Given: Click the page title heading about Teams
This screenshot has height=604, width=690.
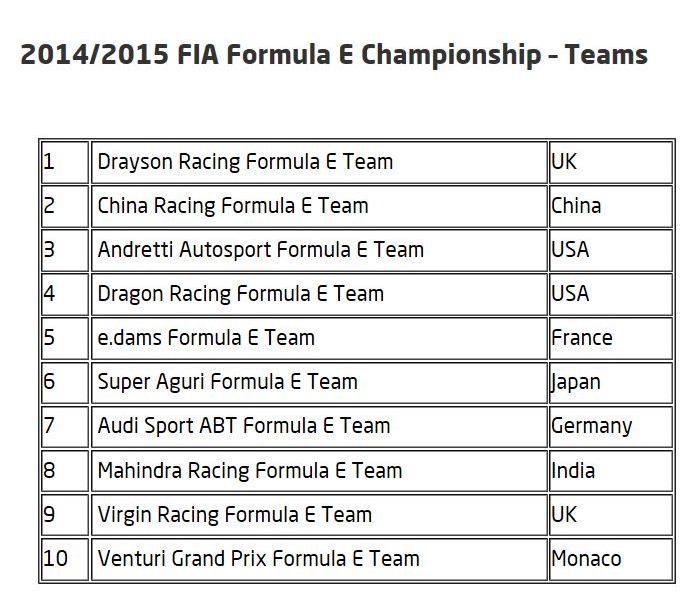Looking at the screenshot, I should click(334, 55).
